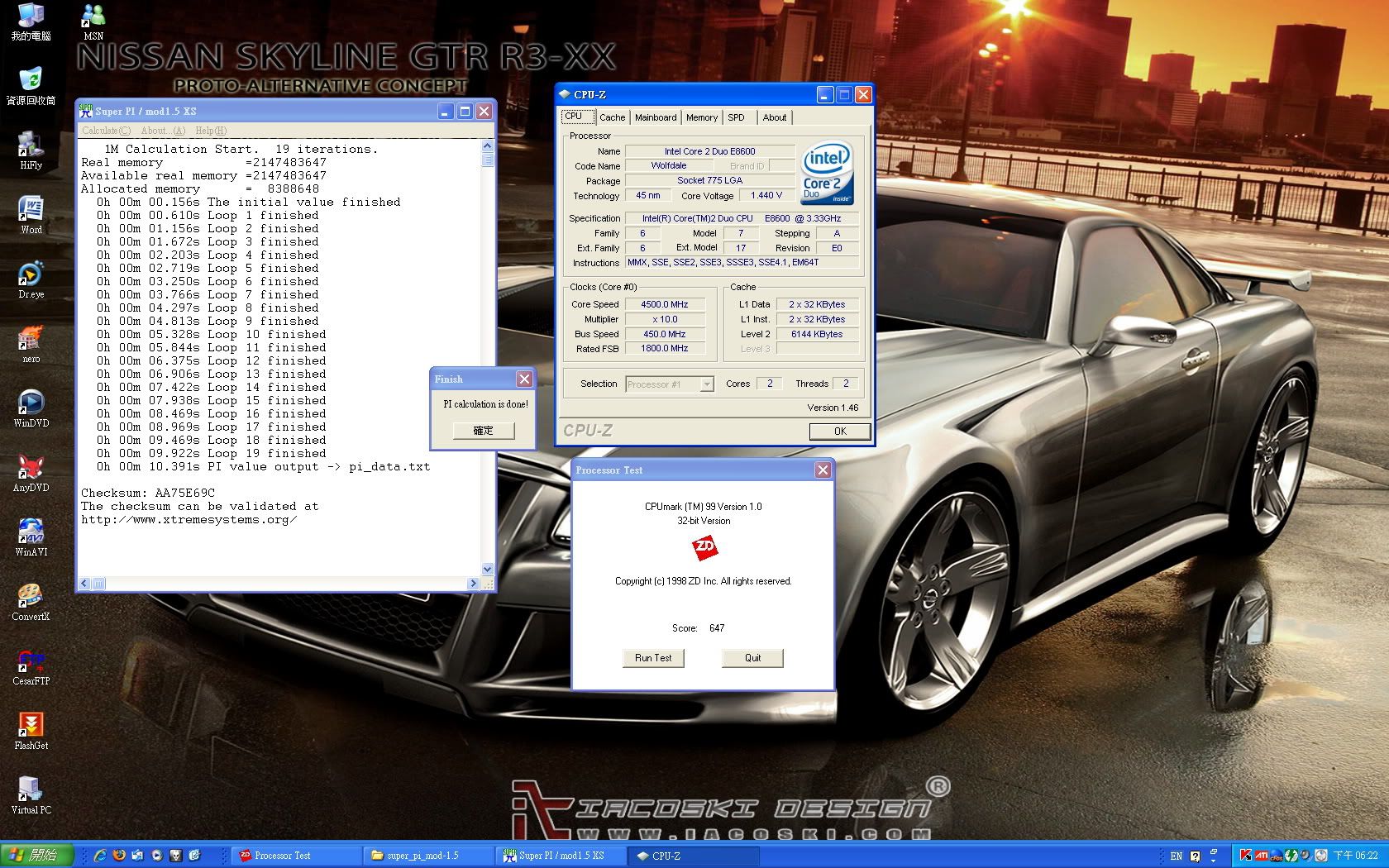Viewport: 1389px width, 868px height.
Task: Click the Bus Speed 450.0 MHz value
Action: point(665,334)
